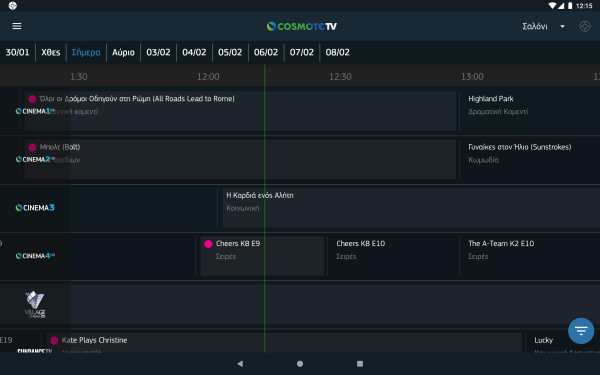Viewport: 600px width, 375px height.
Task: Open the Village Cinema channel logo
Action: click(35, 304)
